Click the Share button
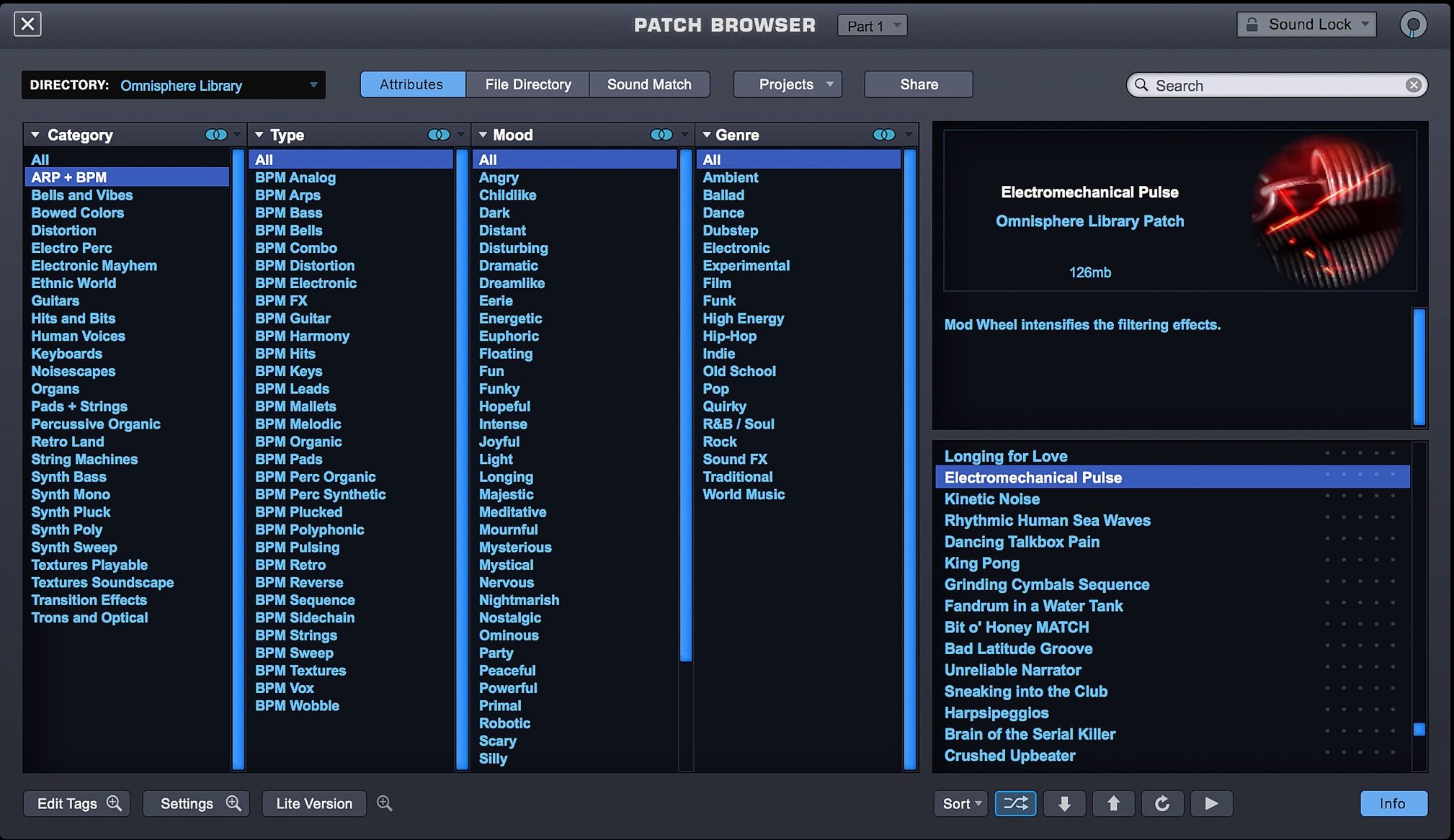The height and width of the screenshot is (840, 1454). pyautogui.click(x=918, y=84)
